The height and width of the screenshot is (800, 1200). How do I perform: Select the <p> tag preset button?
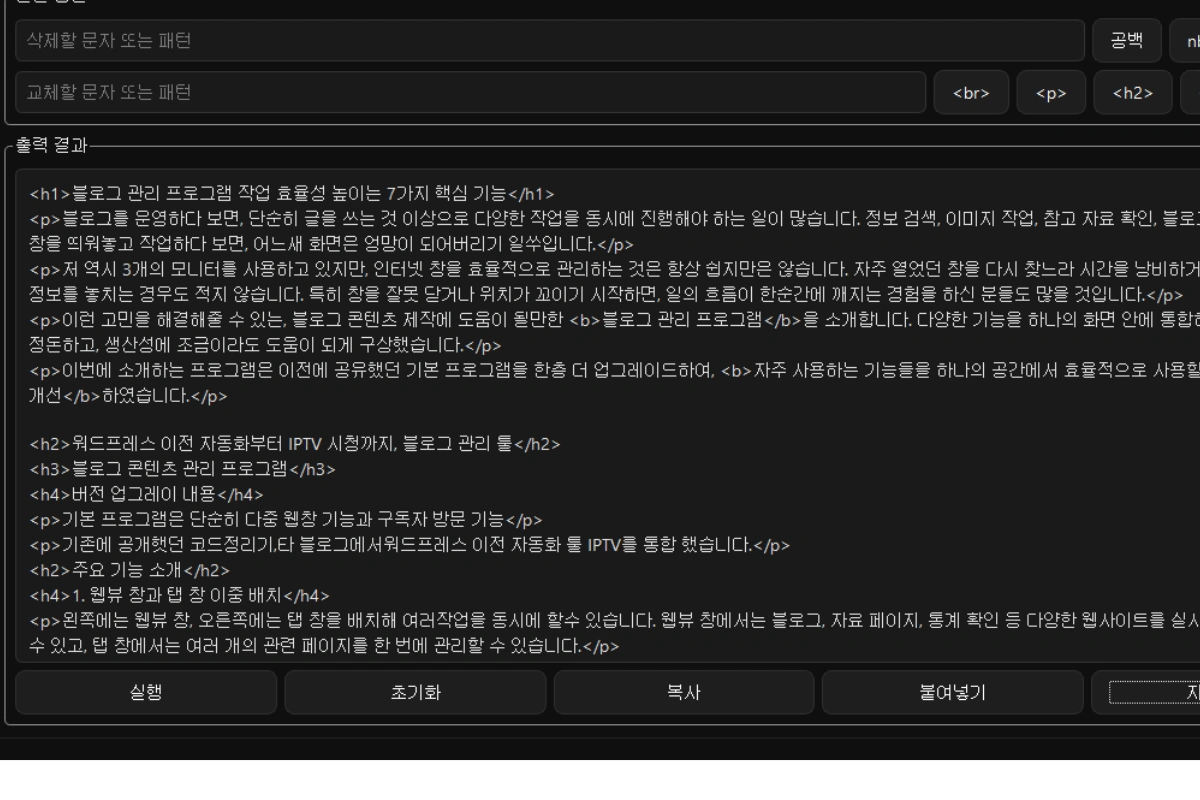1050,93
